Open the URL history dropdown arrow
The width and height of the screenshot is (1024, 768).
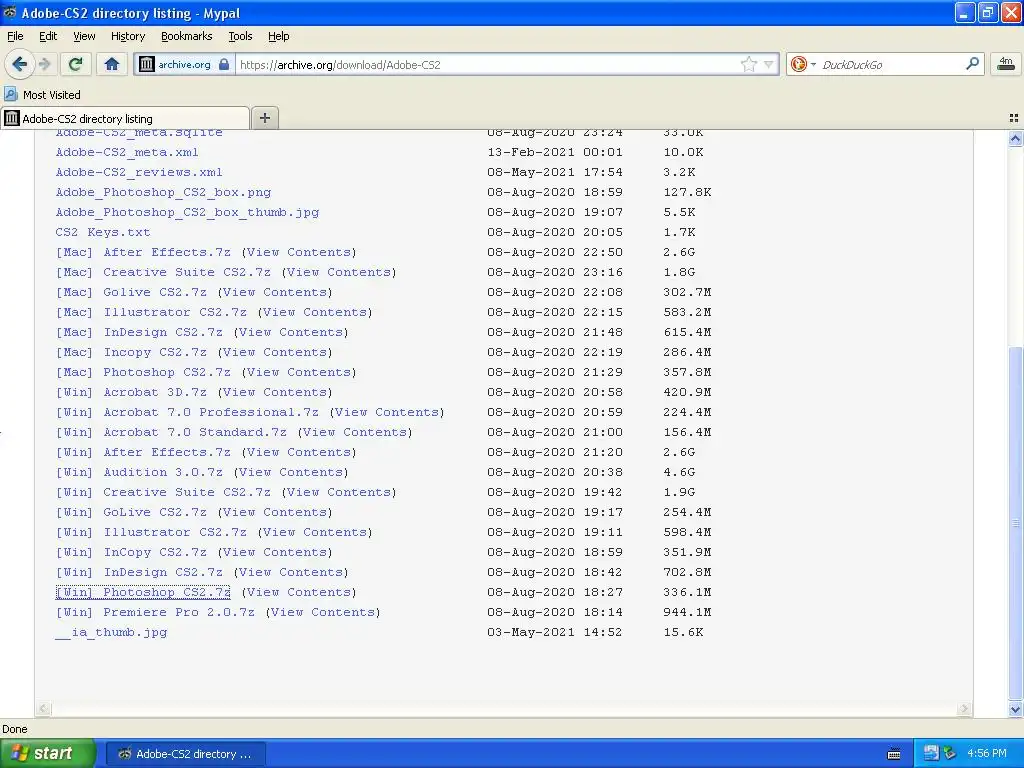point(769,64)
